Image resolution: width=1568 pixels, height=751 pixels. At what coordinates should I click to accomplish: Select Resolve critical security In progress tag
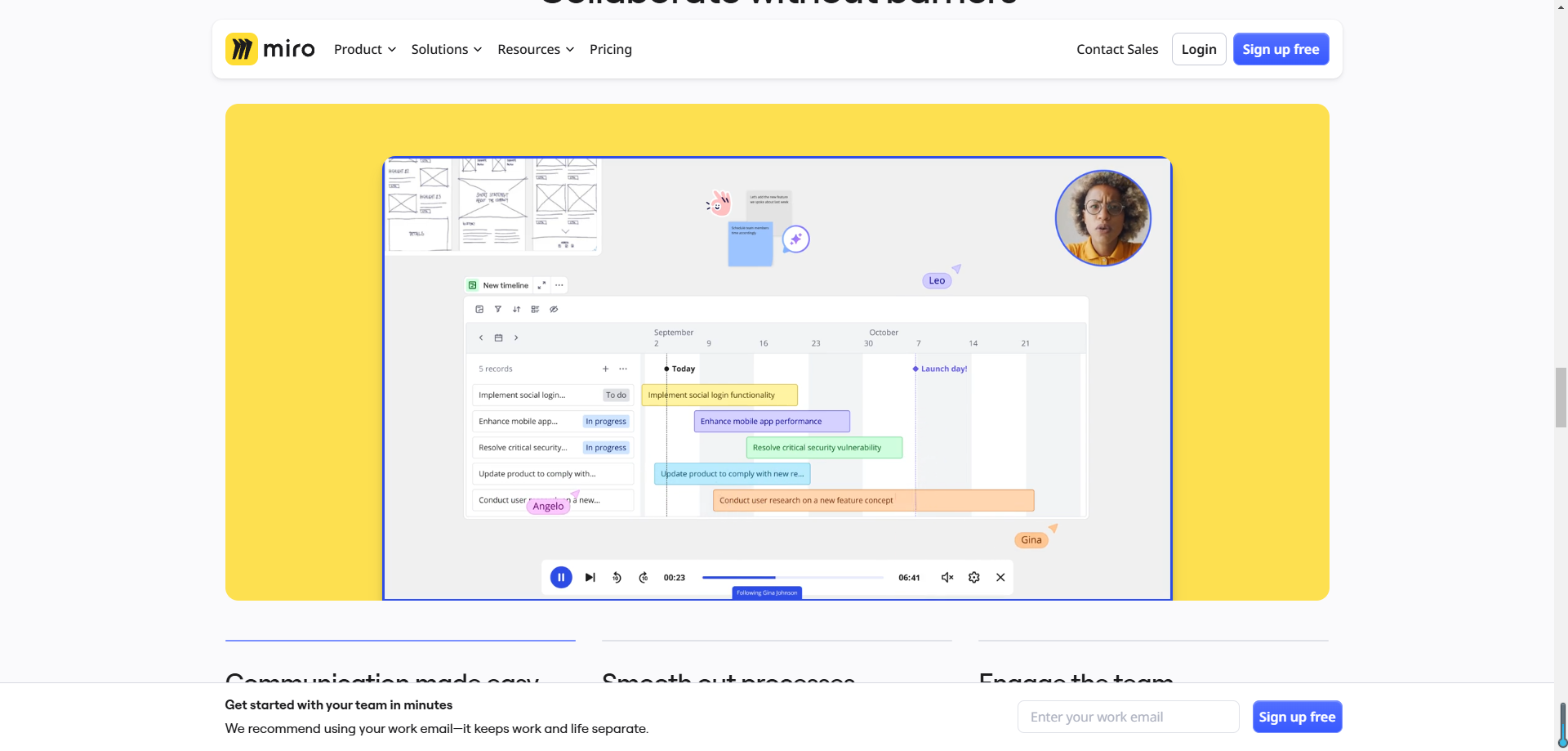pyautogui.click(x=606, y=448)
